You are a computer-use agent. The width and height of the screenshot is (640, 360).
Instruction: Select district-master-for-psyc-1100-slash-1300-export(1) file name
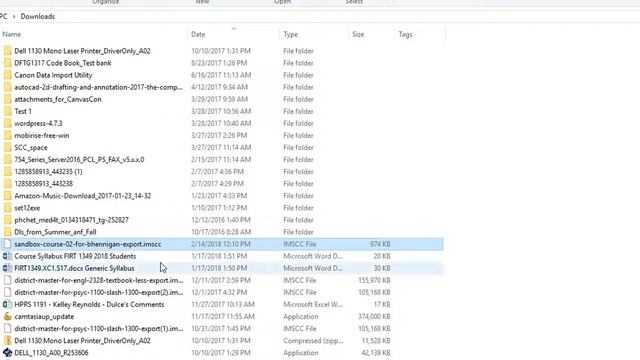99,329
